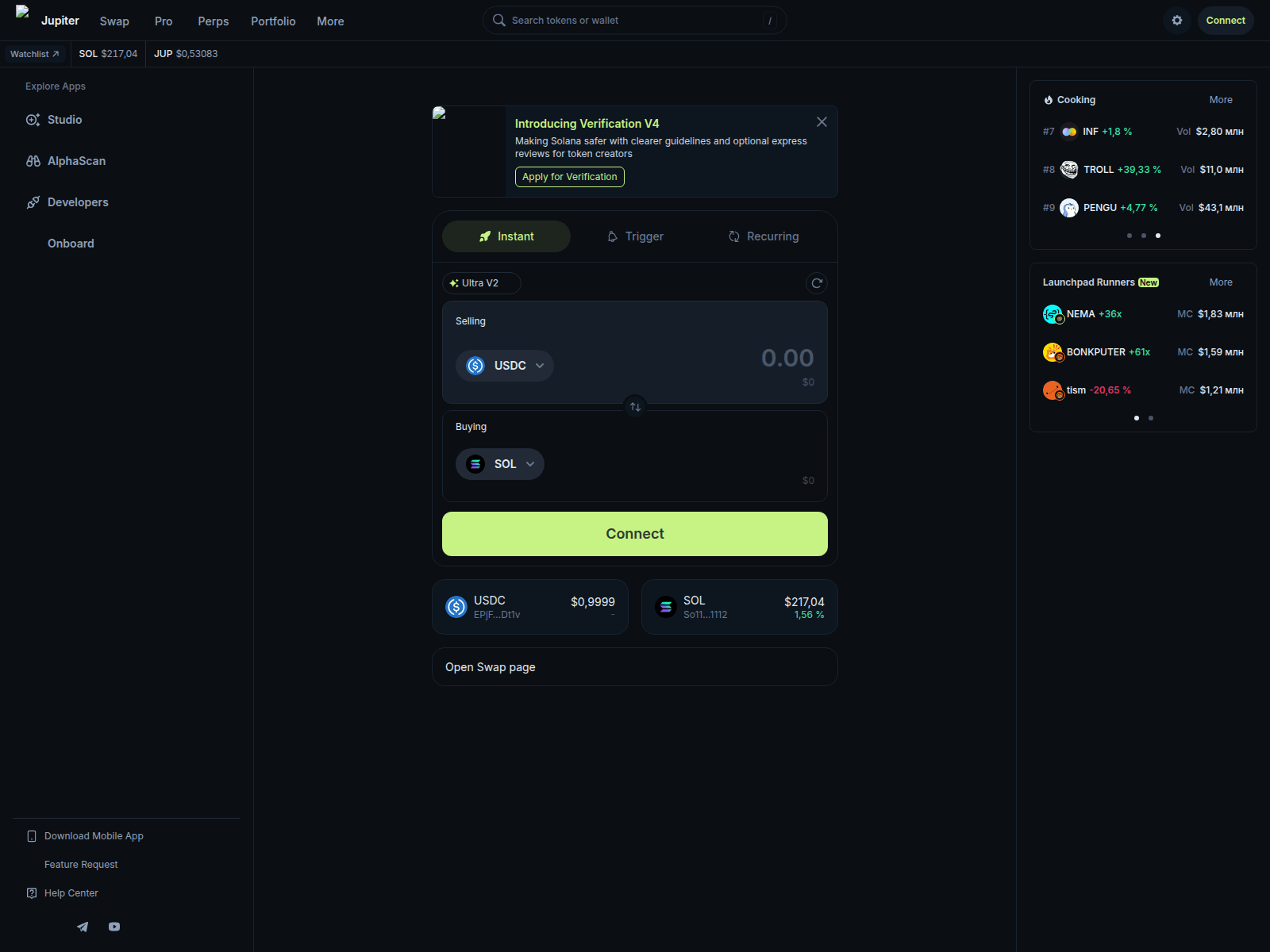Open the Ultra V2 mode selector
Screen dimensions: 1270x952
[480, 282]
